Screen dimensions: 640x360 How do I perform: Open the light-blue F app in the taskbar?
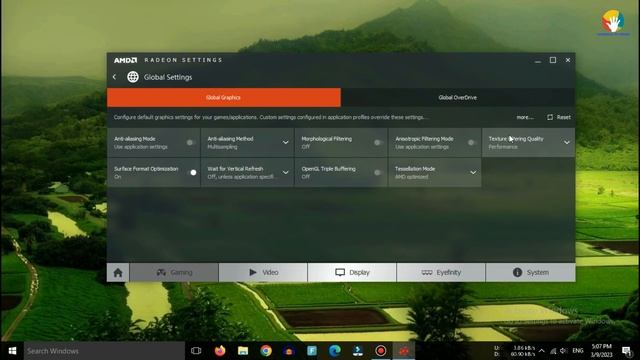pos(312,351)
